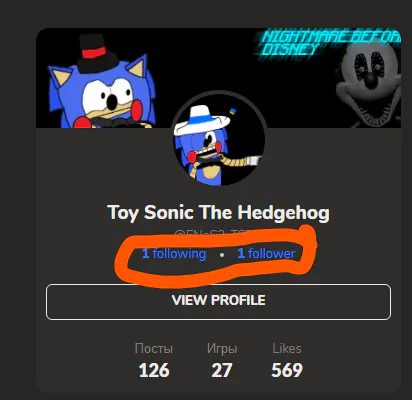Screen dimensions: 412x400
Task: Click the small flag icon in avatar
Action: click(x=232, y=111)
